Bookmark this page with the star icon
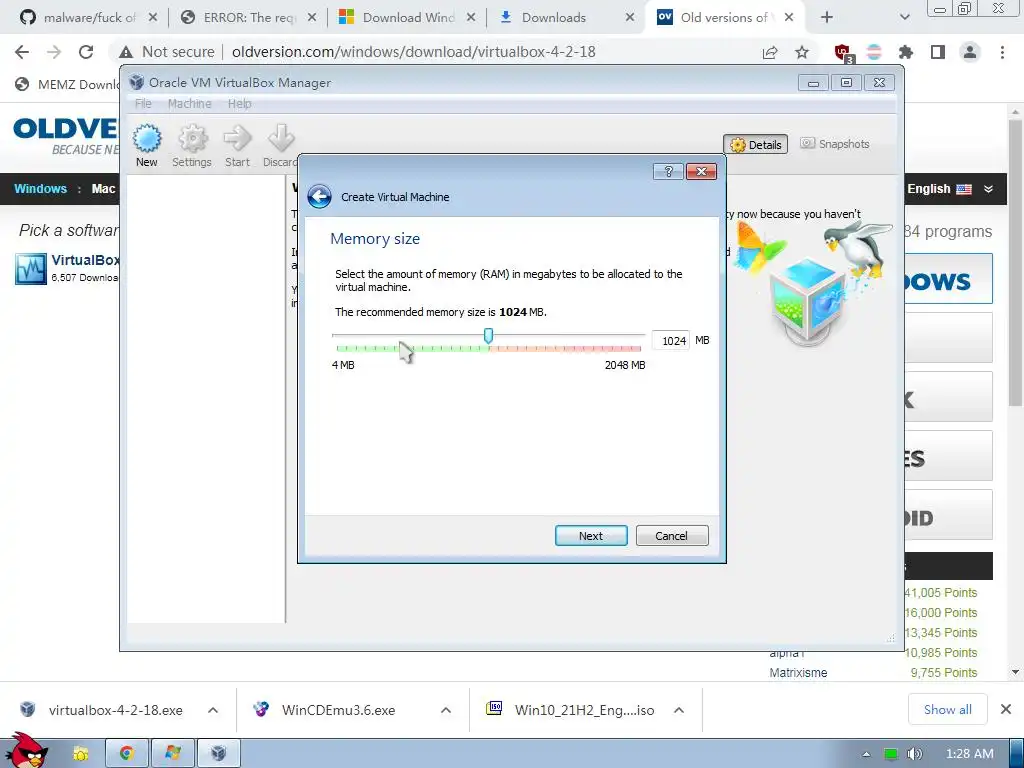This screenshot has width=1024, height=768. [x=802, y=52]
